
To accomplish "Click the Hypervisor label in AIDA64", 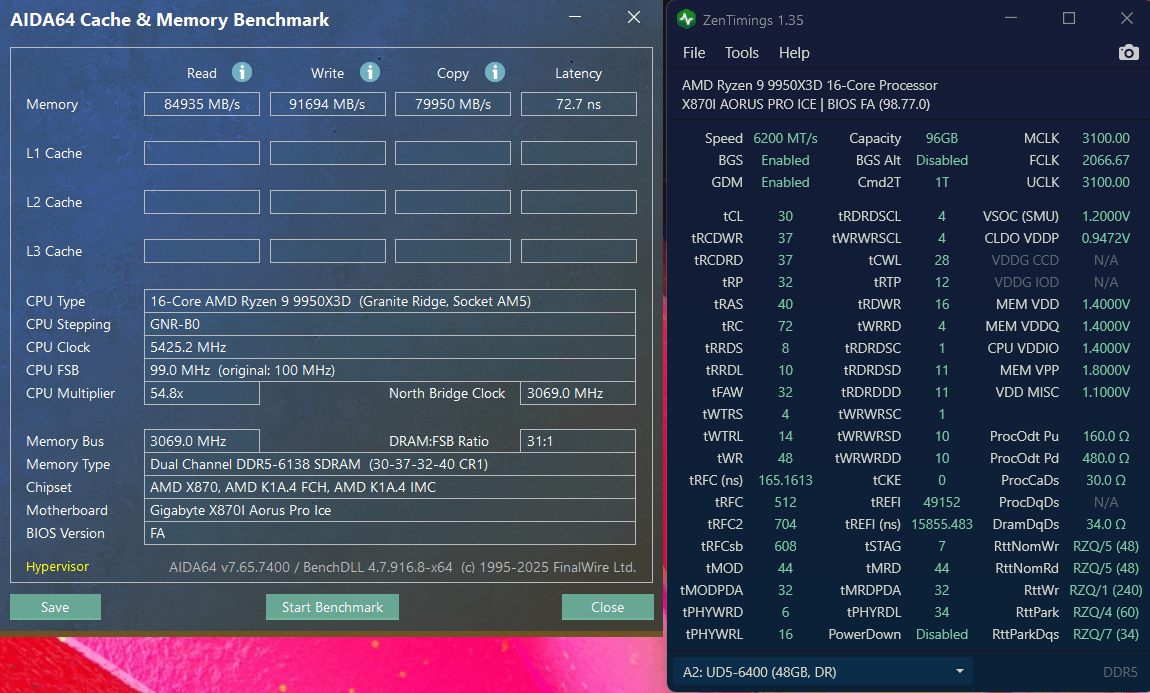I will tap(57, 567).
